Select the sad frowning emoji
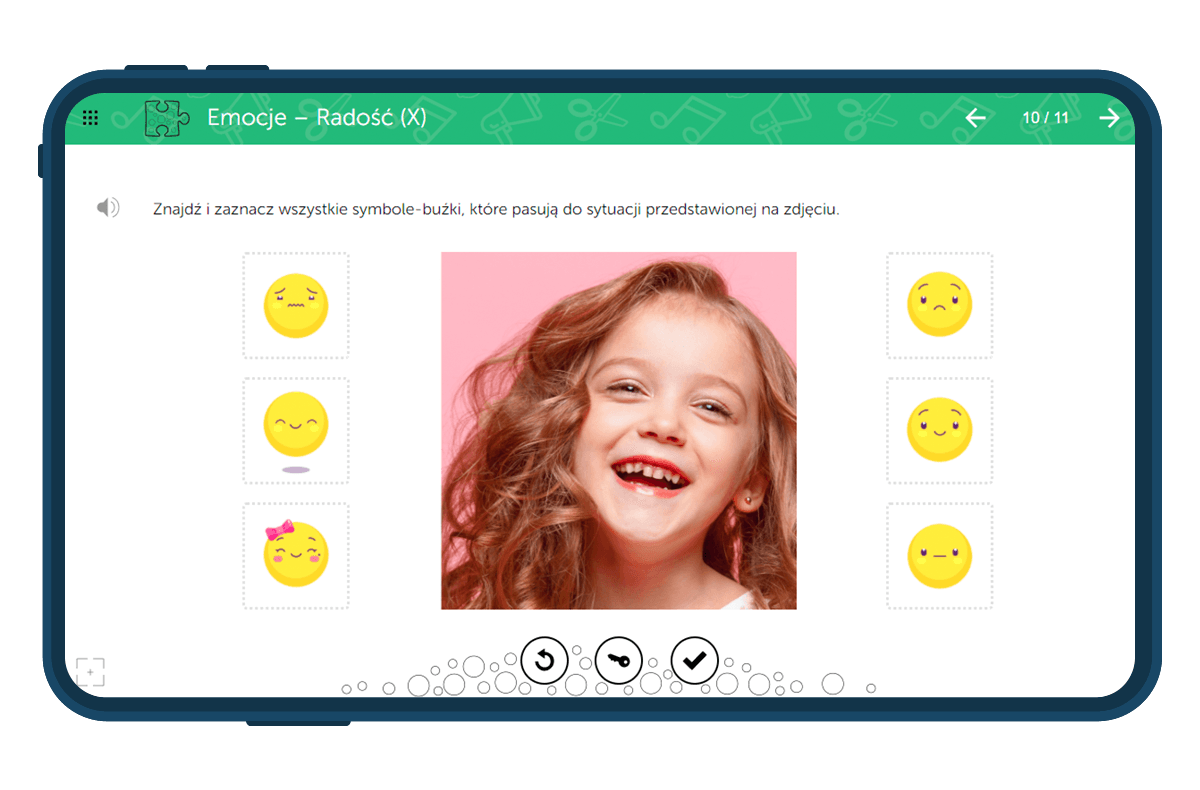The height and width of the screenshot is (790, 1200). [939, 305]
